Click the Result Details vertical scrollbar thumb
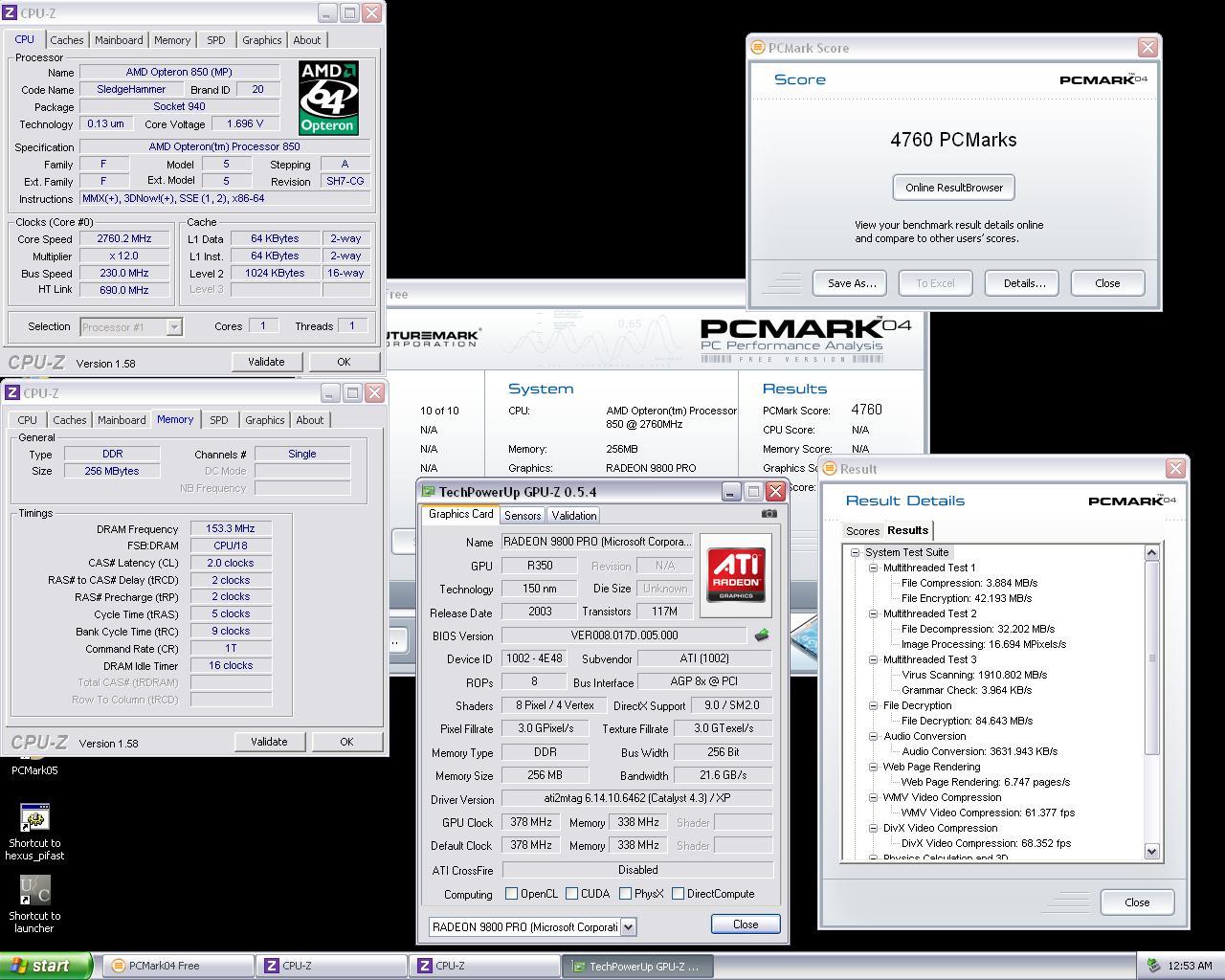The width and height of the screenshot is (1225, 980). point(1151,657)
